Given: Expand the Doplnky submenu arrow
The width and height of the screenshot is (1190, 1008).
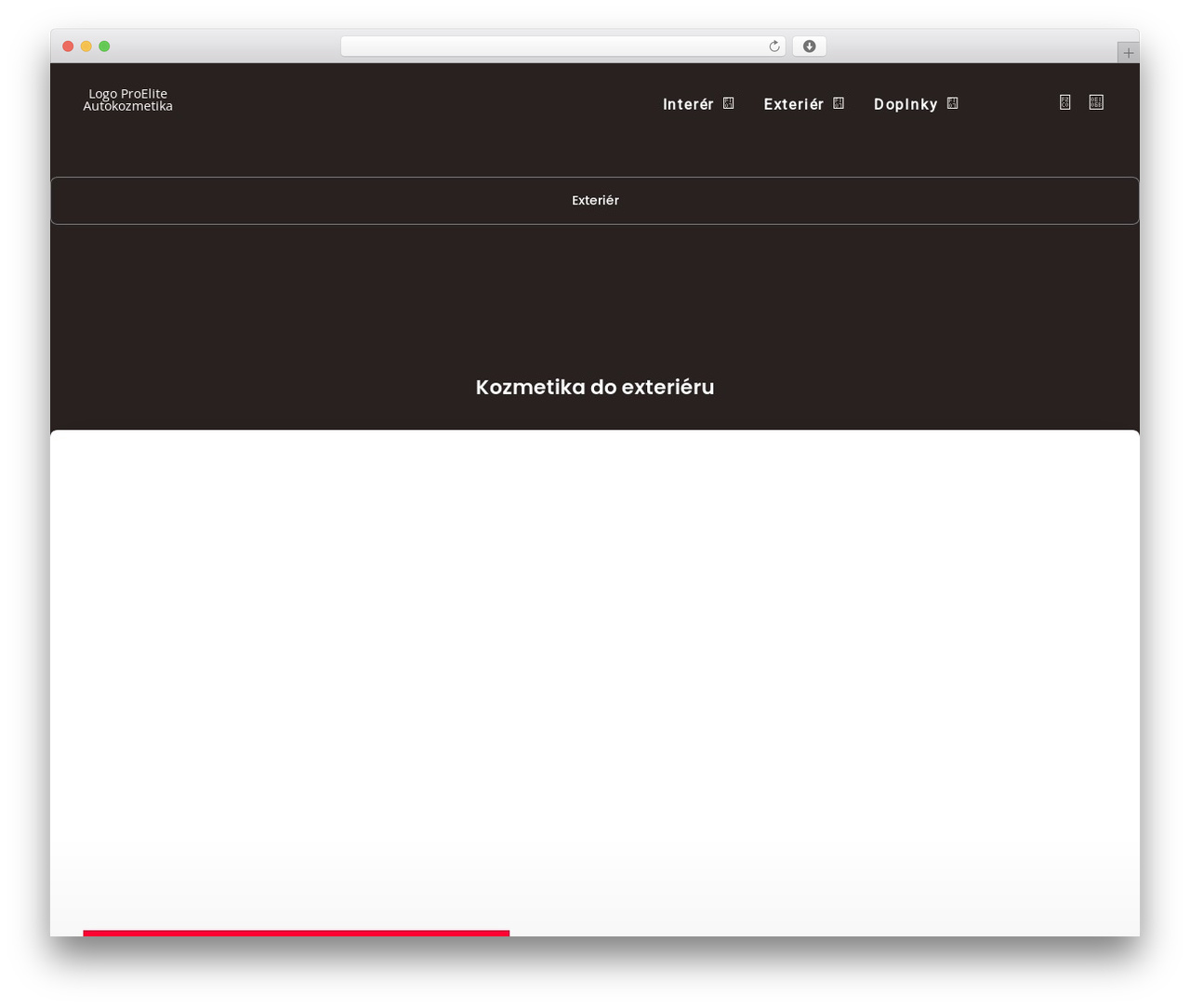Looking at the screenshot, I should pos(952,103).
